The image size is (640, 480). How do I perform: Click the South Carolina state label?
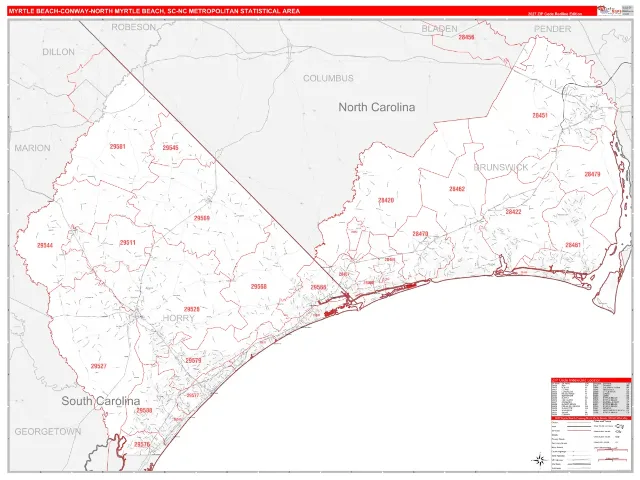tap(101, 401)
